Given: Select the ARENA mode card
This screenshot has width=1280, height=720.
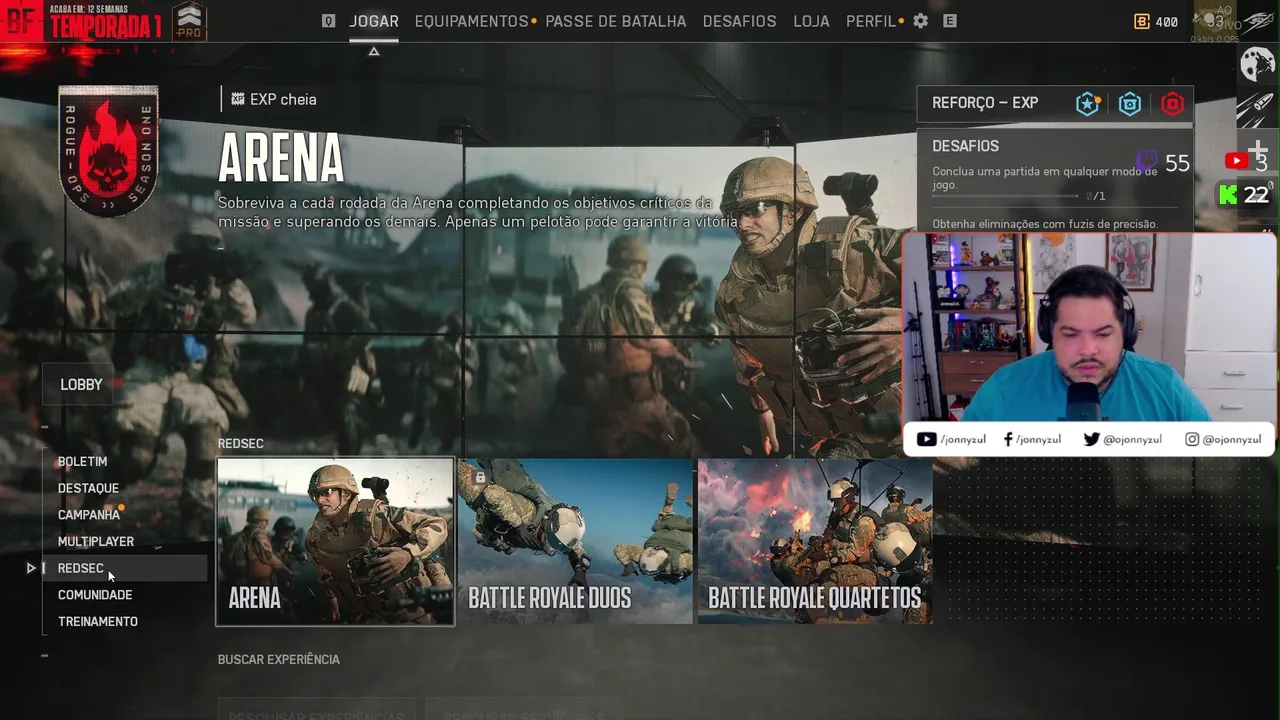Looking at the screenshot, I should coord(335,541).
